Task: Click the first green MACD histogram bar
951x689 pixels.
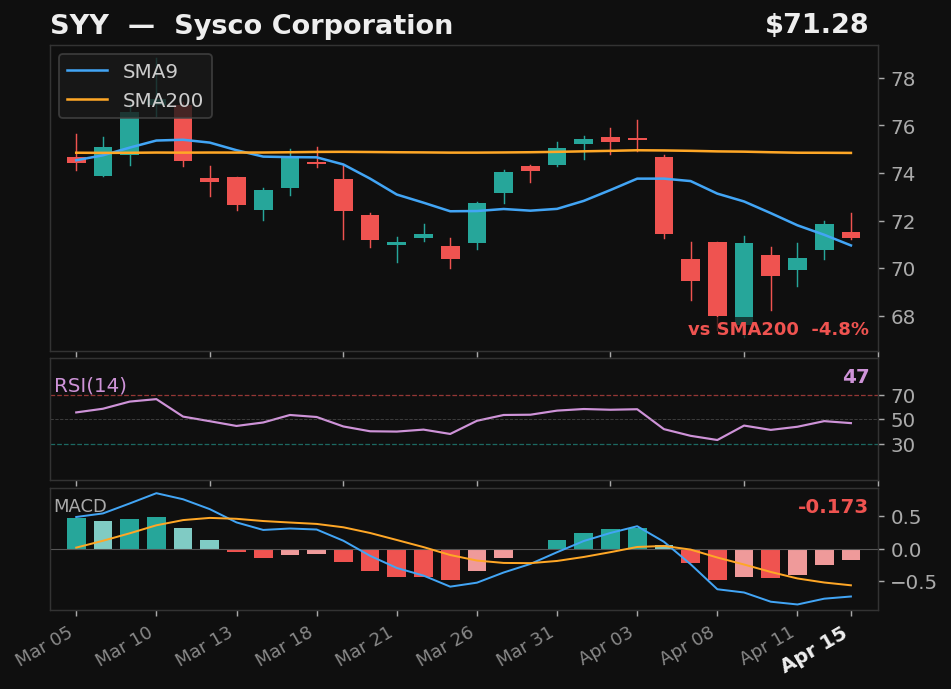Action: click(x=76, y=533)
